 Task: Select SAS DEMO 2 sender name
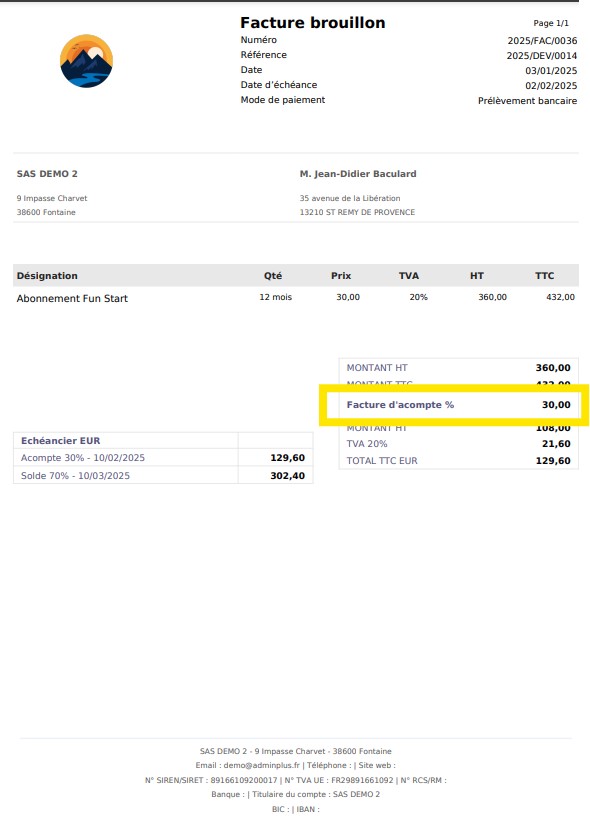click(47, 173)
